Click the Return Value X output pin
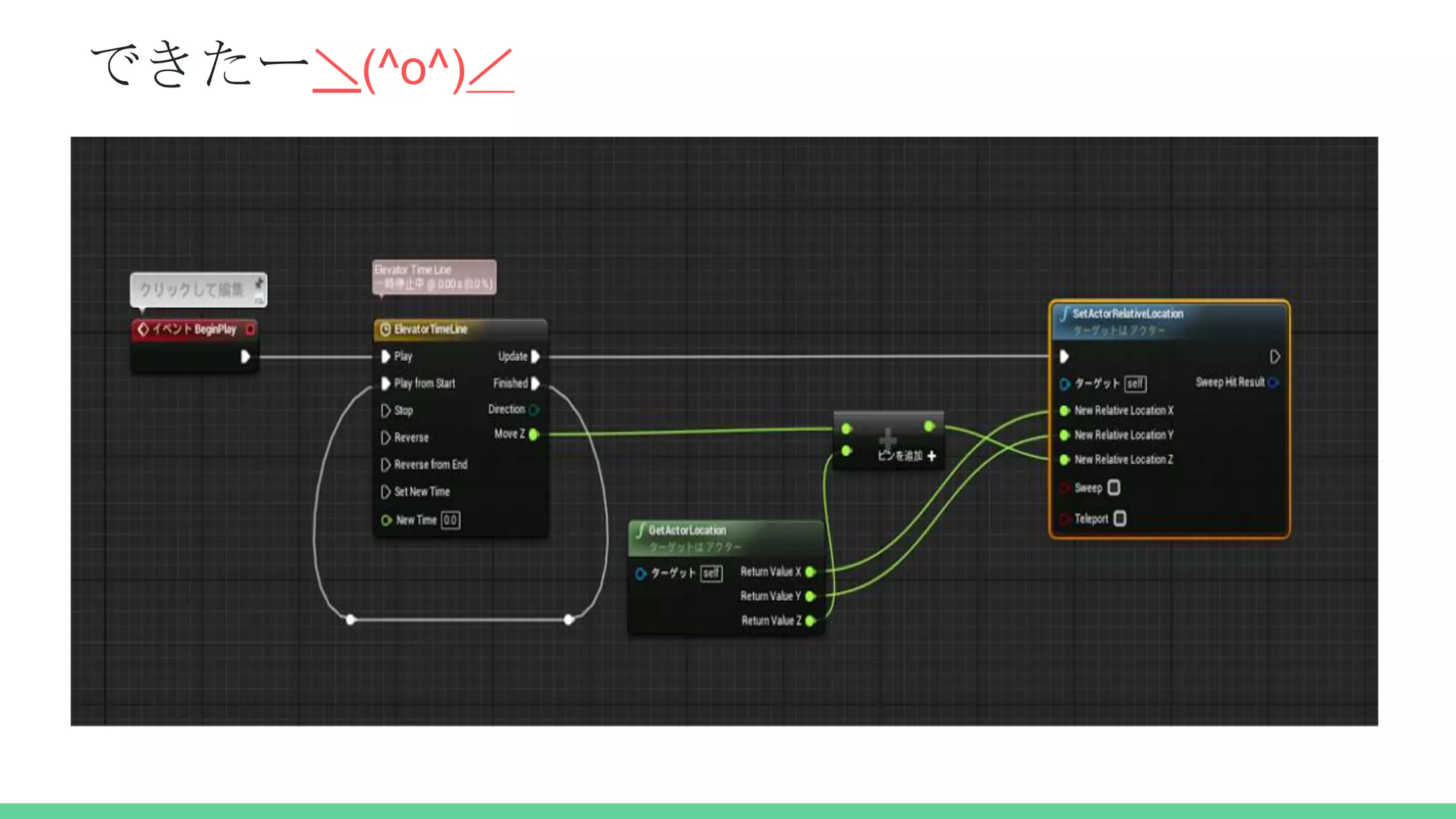Image resolution: width=1456 pixels, height=819 pixels. click(x=810, y=572)
